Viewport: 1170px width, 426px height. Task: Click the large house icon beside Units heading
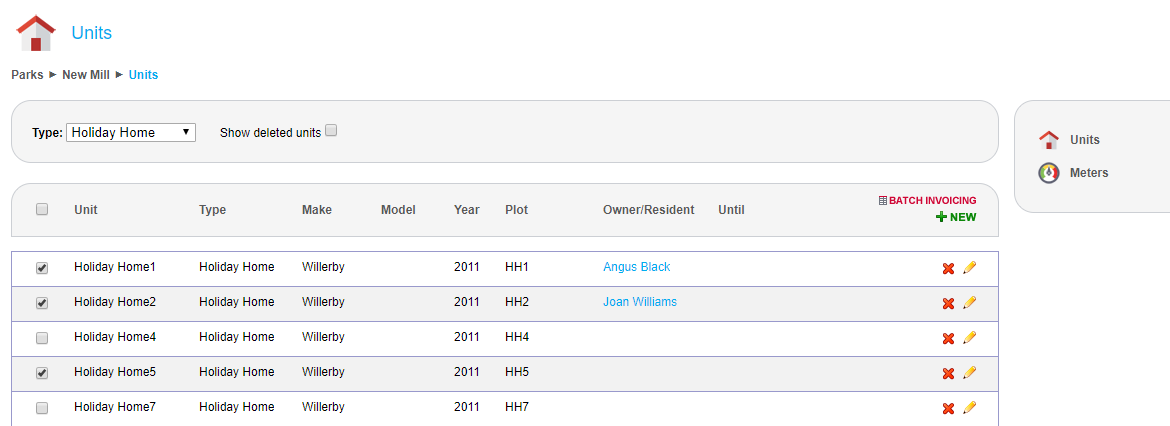[x=36, y=33]
